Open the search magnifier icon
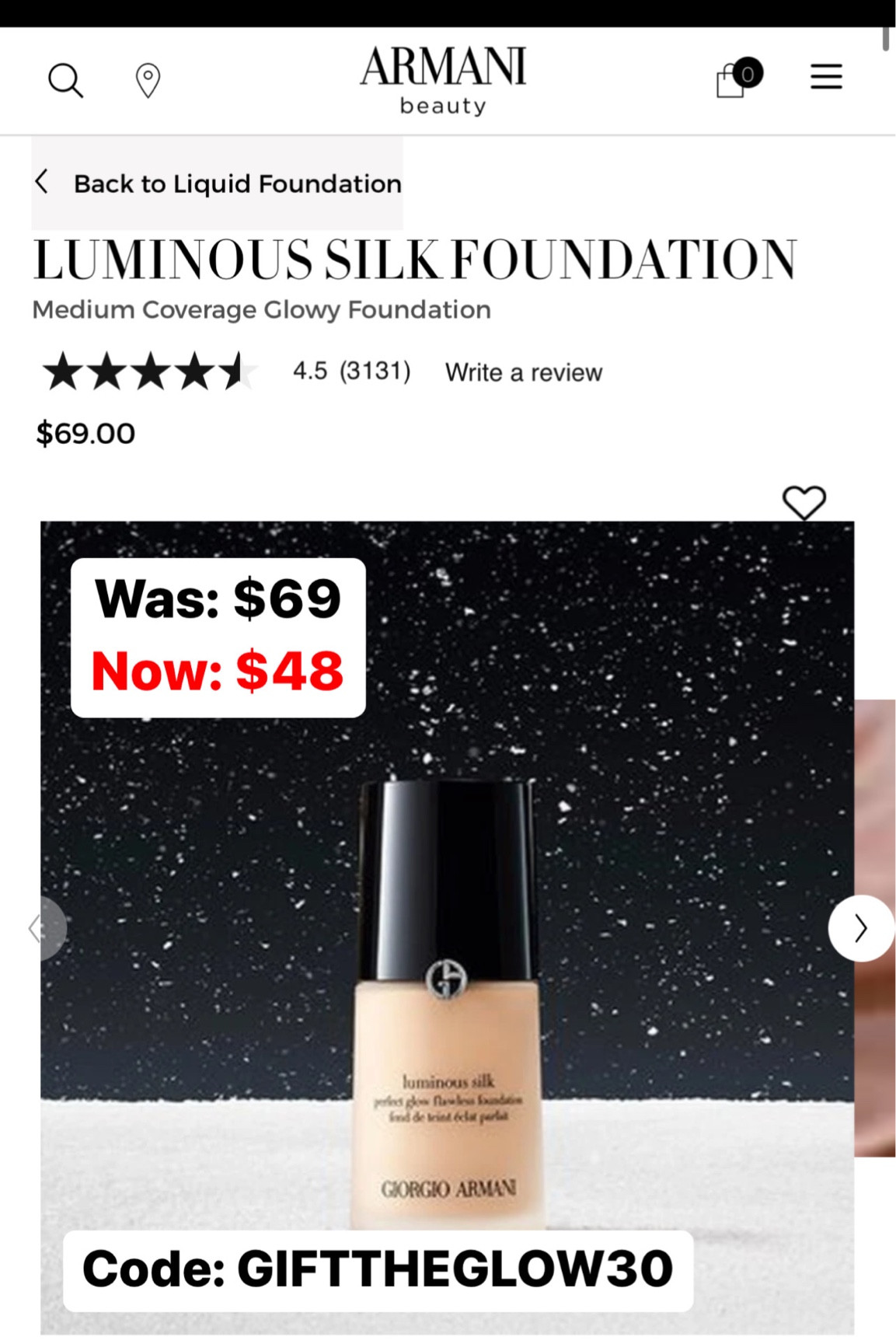The width and height of the screenshot is (896, 1344). pos(65,80)
